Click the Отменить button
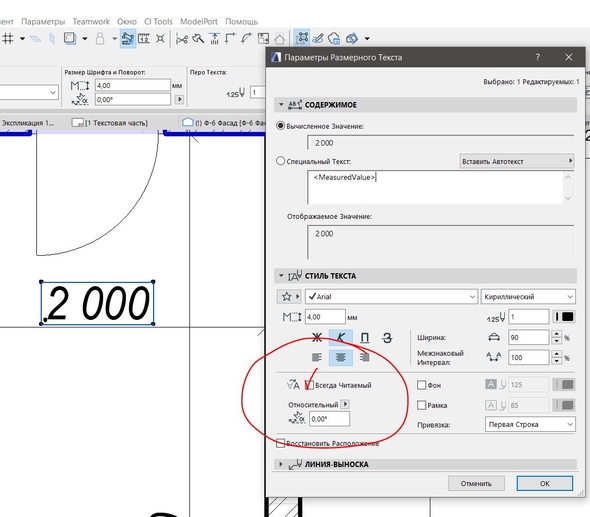Screen dimensions: 590x517 [476, 484]
